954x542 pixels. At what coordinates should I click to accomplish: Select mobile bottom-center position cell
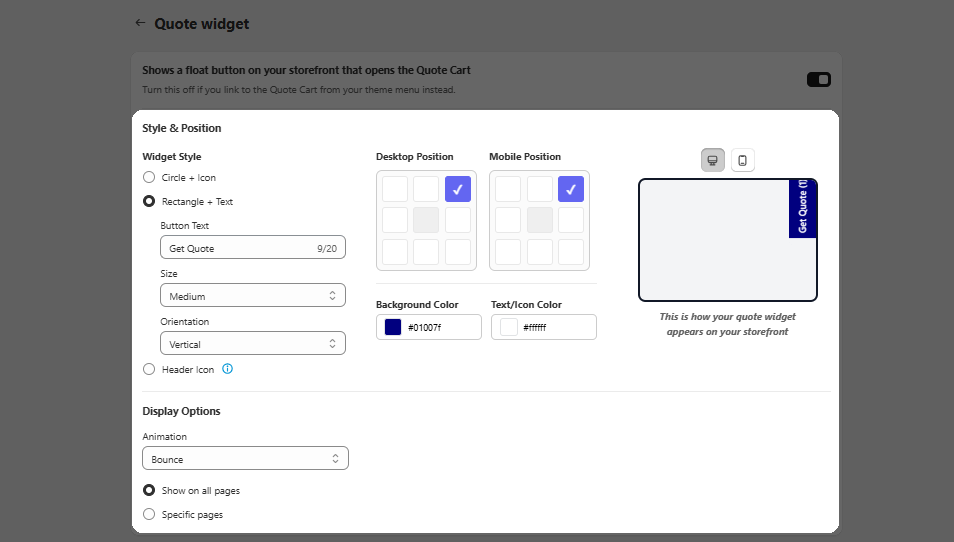point(540,252)
